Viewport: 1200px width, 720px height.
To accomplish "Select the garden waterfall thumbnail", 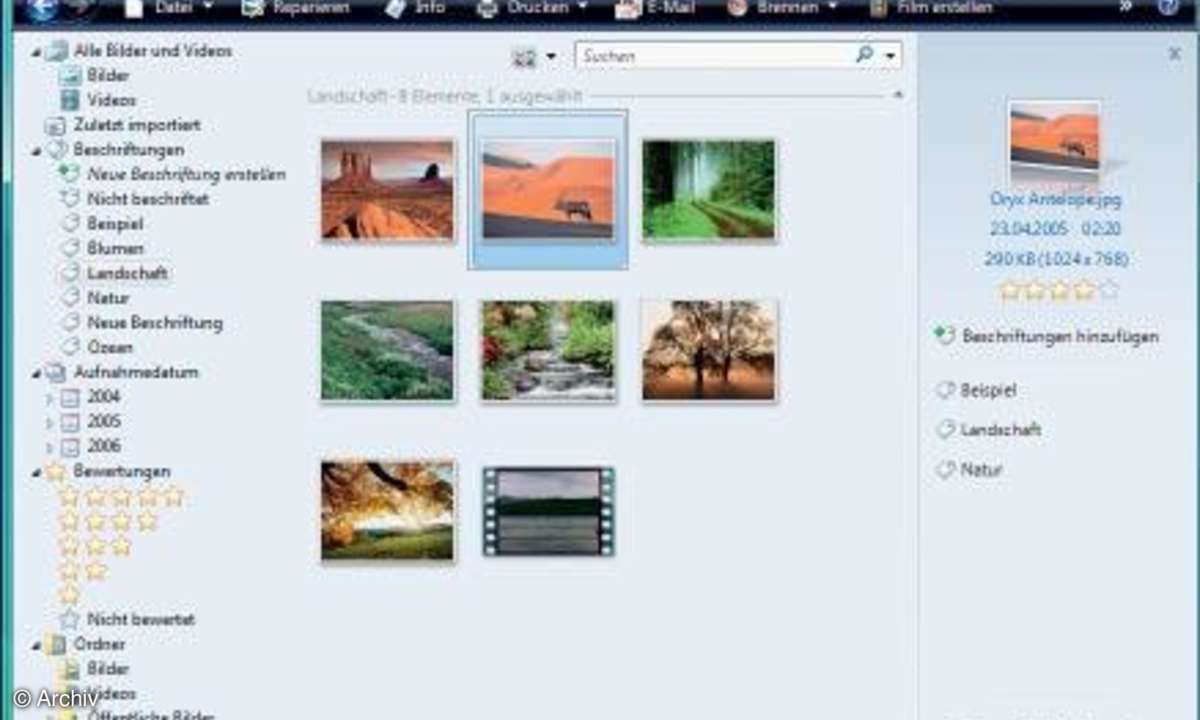I will click(548, 351).
